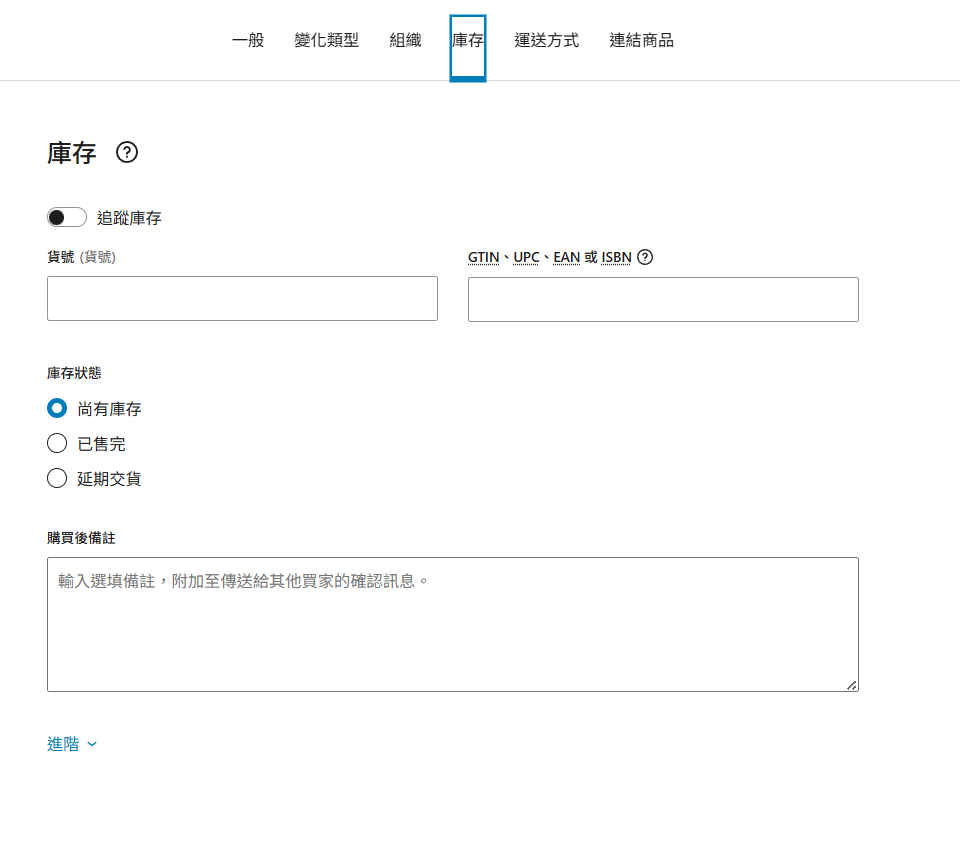Focus the 貨號 SKU input field
This screenshot has width=960, height=863.
242,299
